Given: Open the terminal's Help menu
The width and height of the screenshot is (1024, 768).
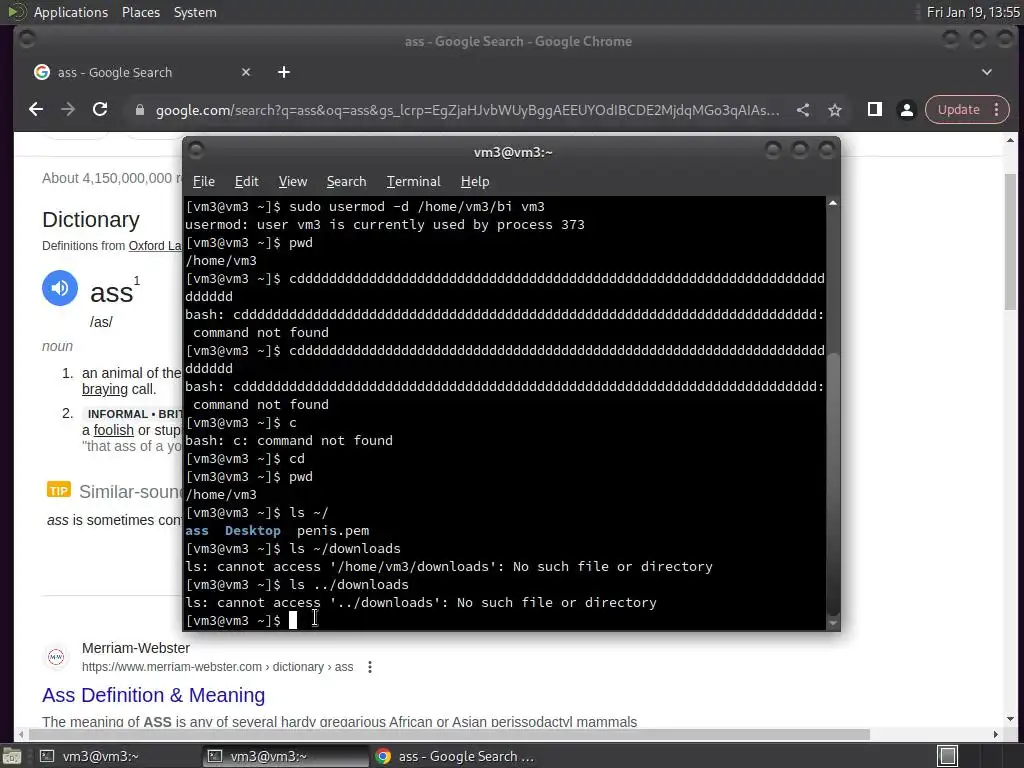Looking at the screenshot, I should (x=475, y=182).
